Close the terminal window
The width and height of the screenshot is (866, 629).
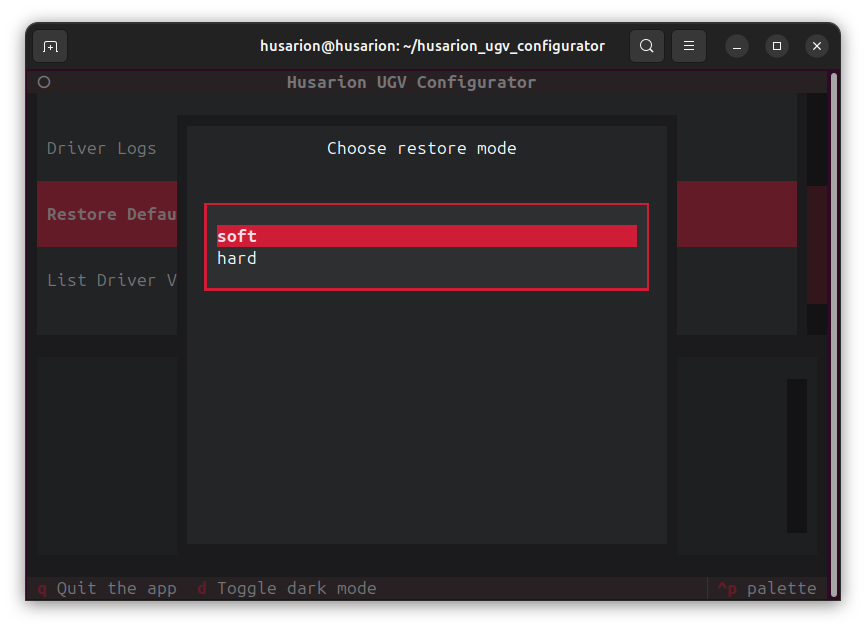point(817,46)
